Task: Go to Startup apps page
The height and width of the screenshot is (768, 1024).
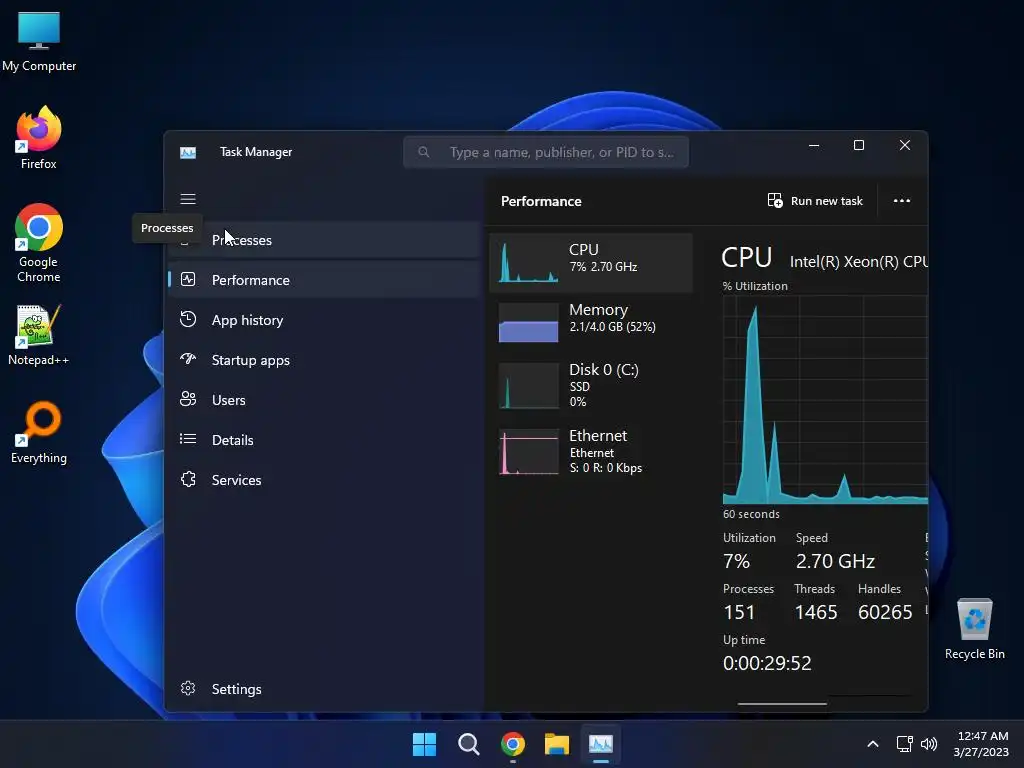Action: tap(324, 360)
